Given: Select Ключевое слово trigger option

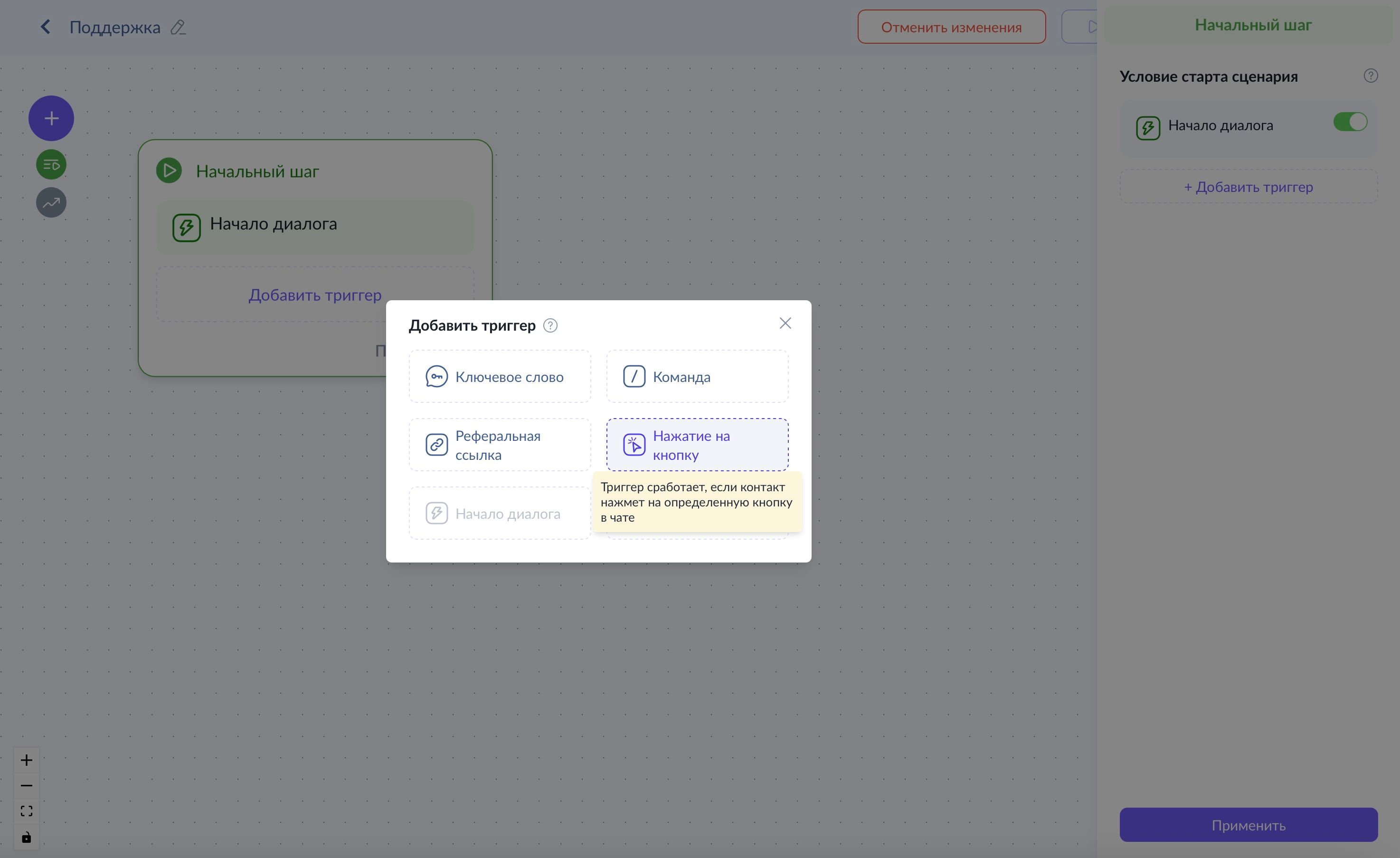Looking at the screenshot, I should 500,376.
